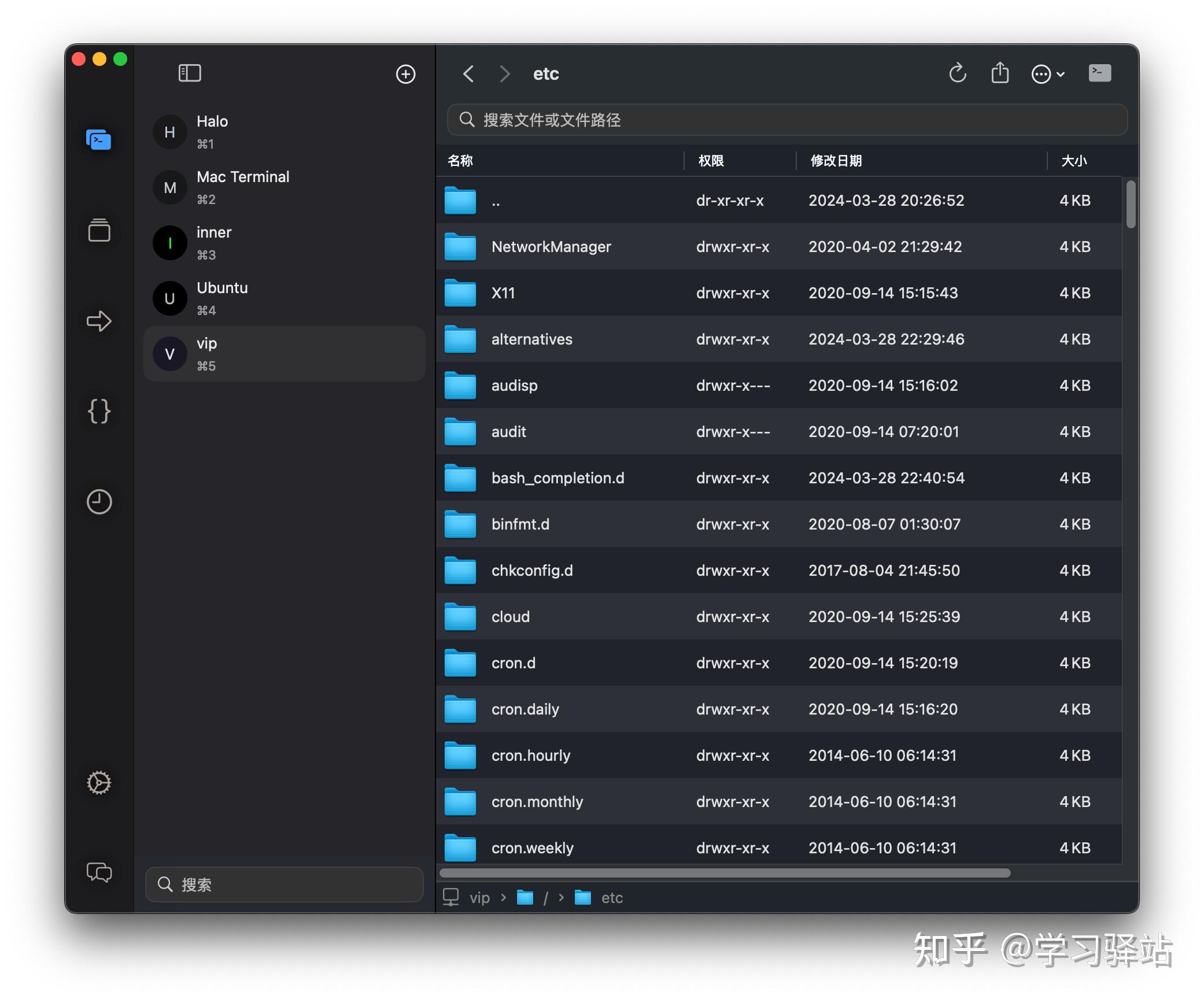
Task: Select the Hosts panel icon in the sidebar
Action: tap(98, 139)
